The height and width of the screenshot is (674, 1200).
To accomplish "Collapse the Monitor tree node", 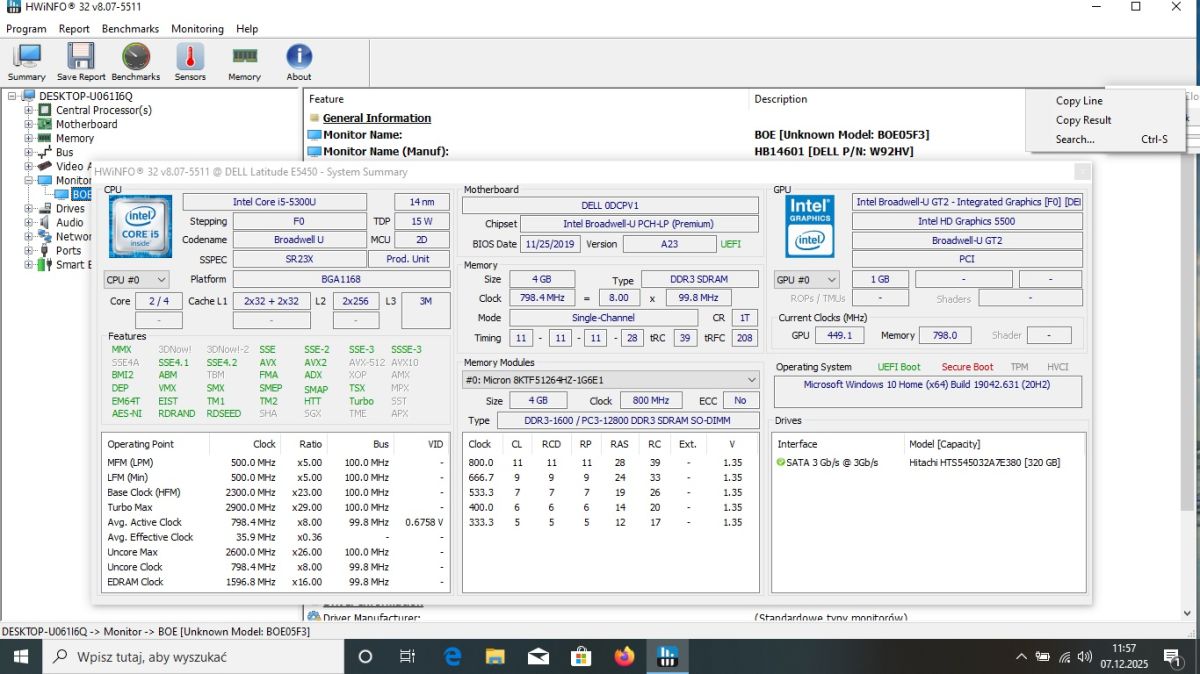I will click(x=29, y=180).
